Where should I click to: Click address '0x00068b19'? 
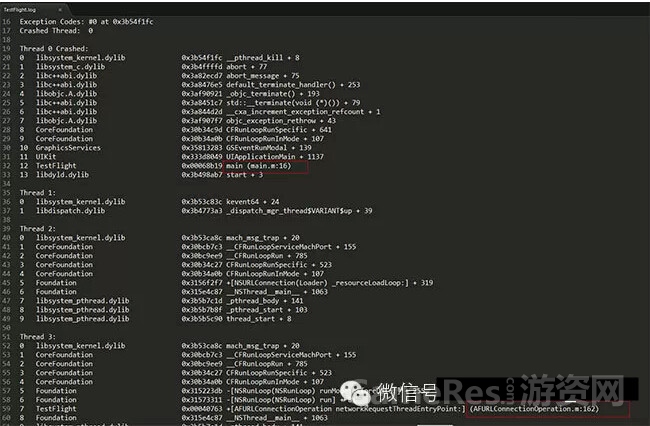click(x=202, y=166)
